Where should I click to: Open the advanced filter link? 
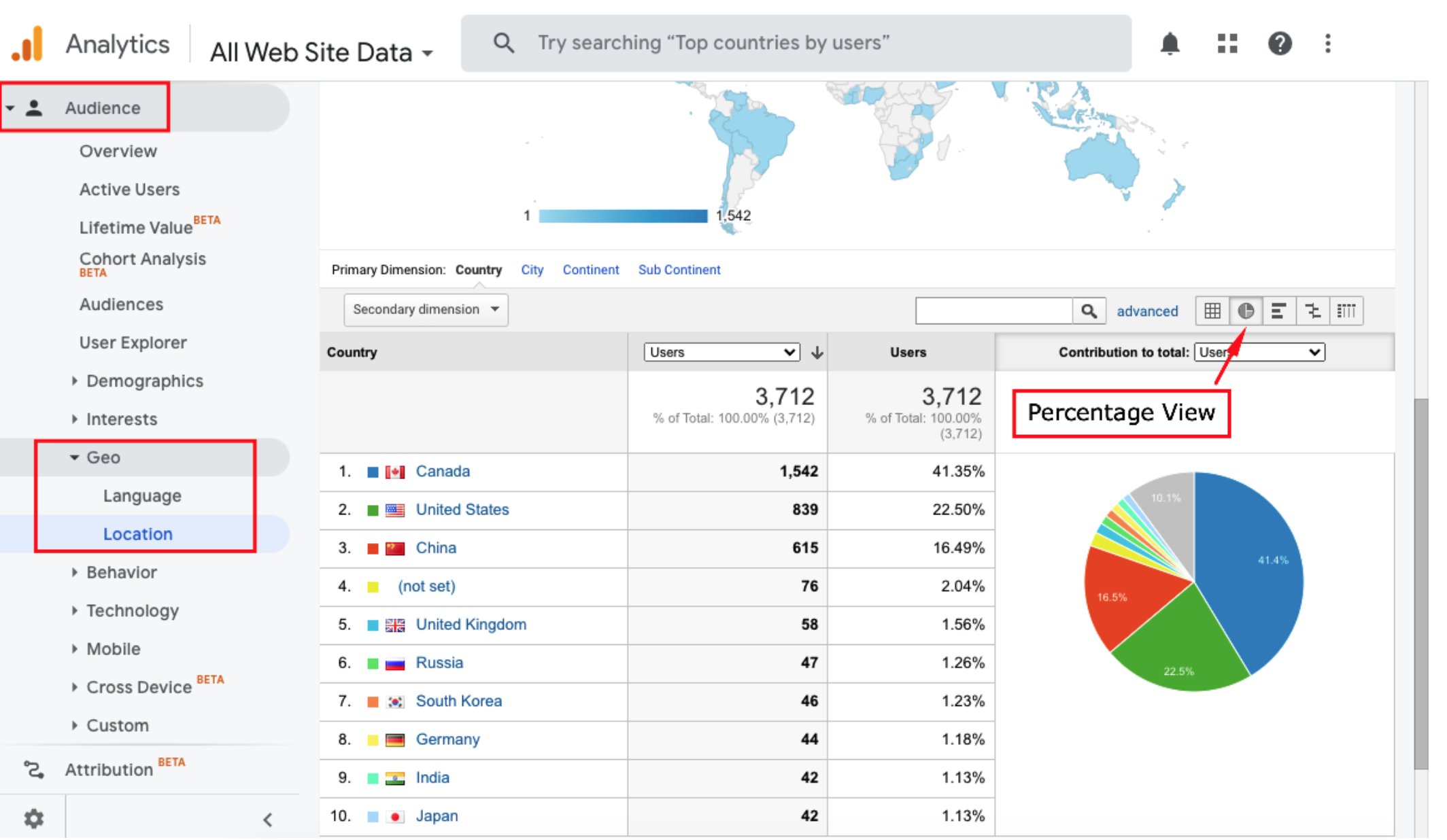1147,311
